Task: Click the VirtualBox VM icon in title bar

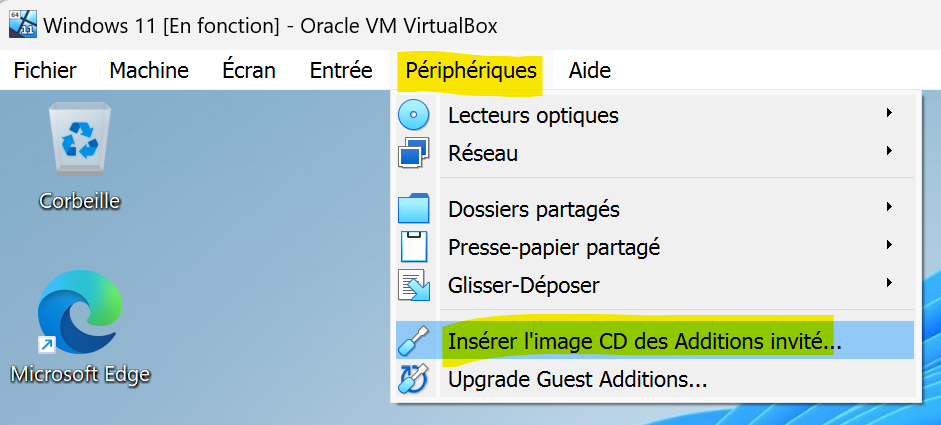Action: pos(23,24)
